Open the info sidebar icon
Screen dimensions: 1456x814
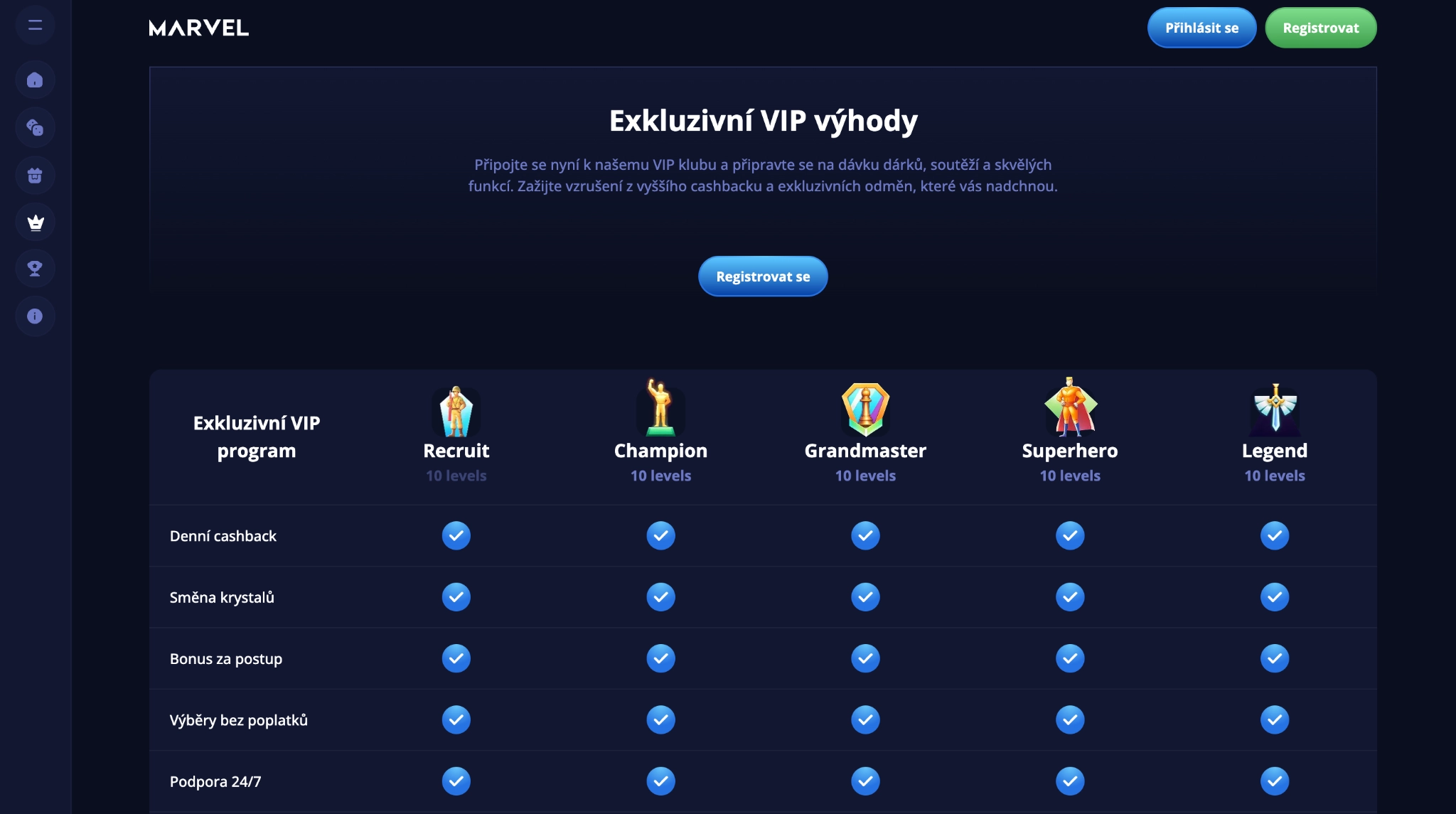coord(35,316)
